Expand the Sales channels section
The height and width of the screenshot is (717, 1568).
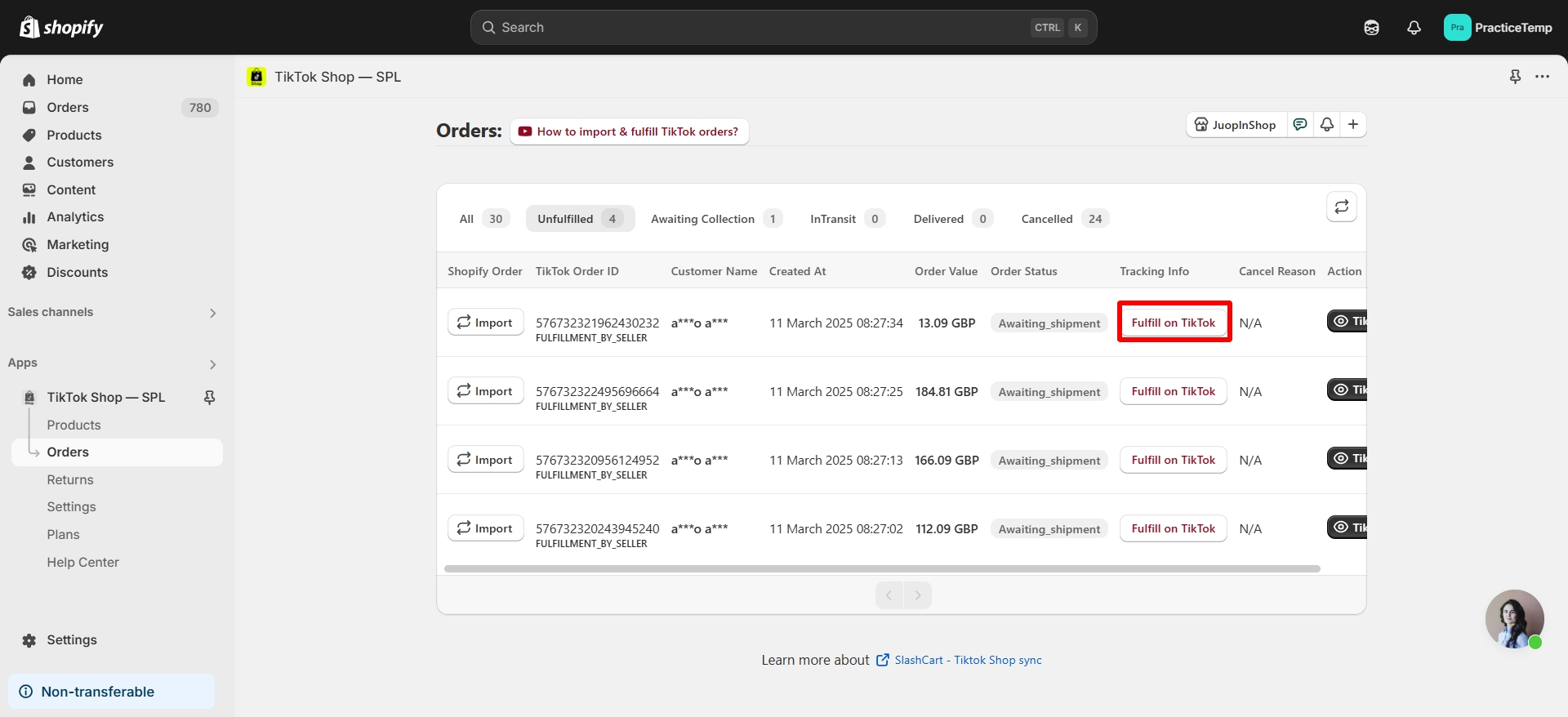[x=212, y=313]
